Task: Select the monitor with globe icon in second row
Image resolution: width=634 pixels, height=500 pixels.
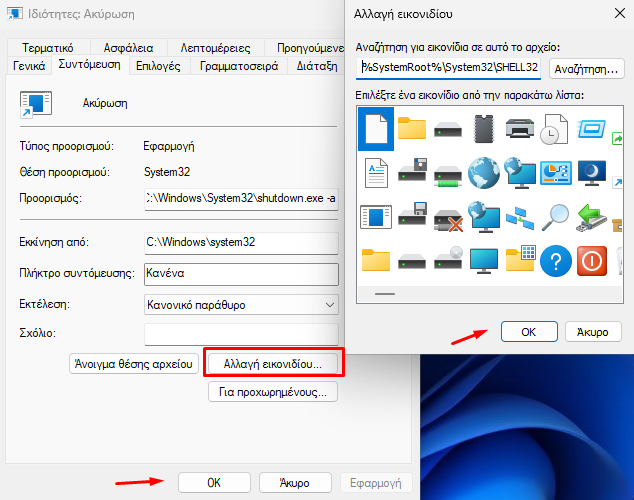Action: tap(520, 173)
